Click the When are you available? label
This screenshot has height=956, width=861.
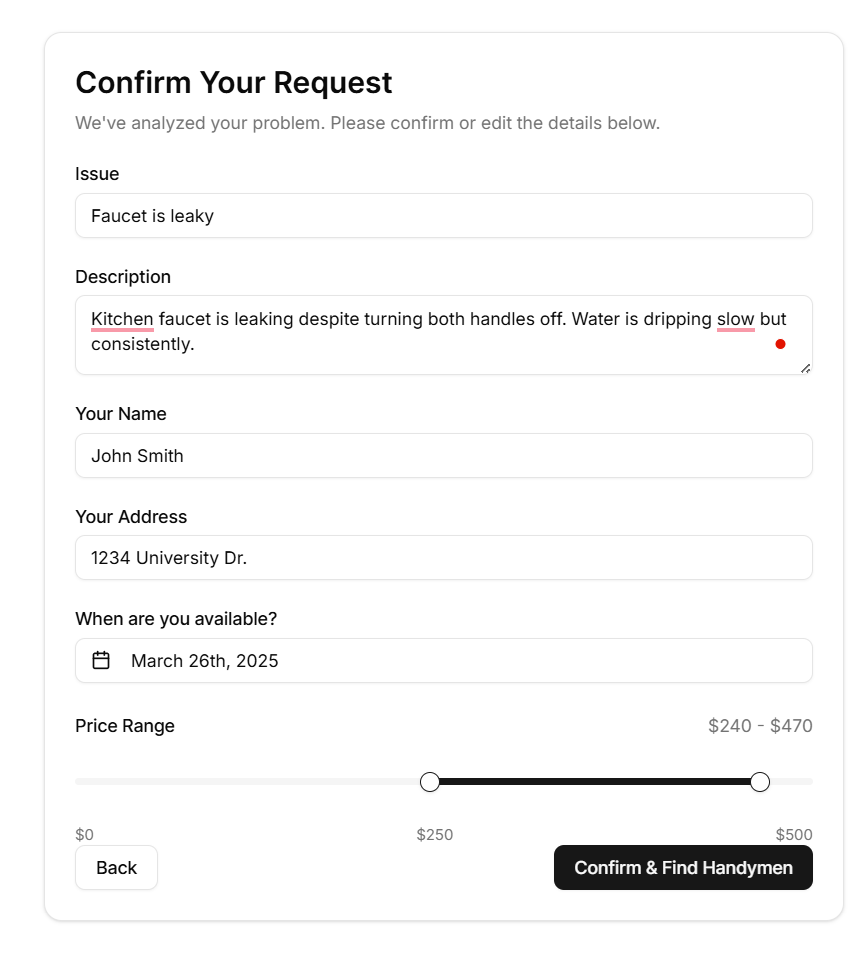tap(176, 619)
